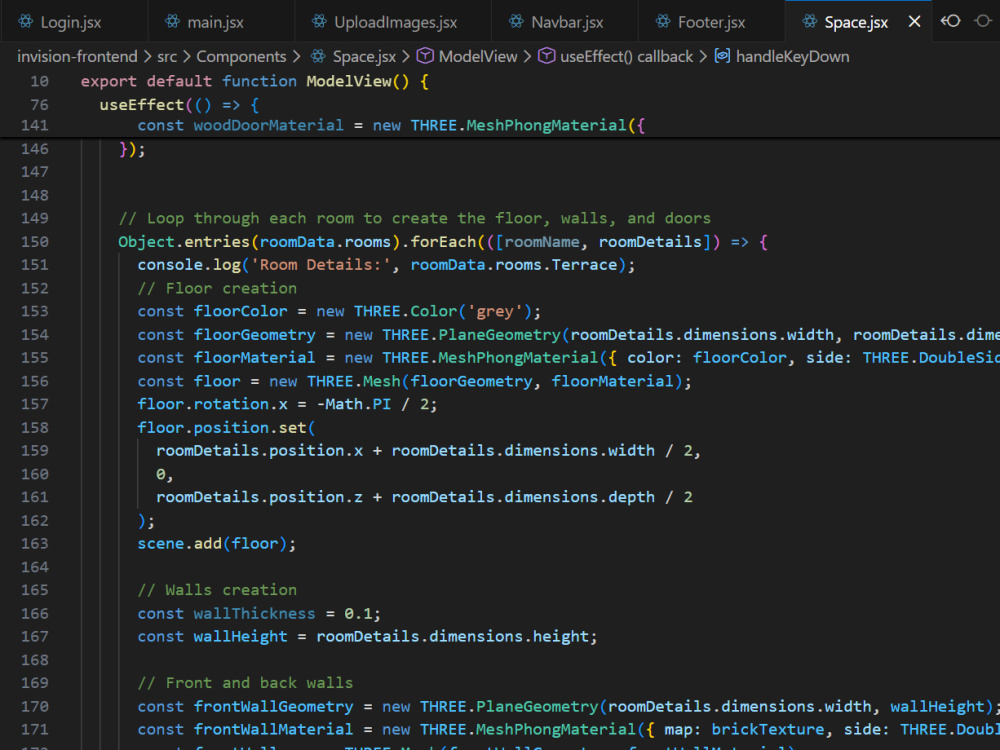Click the '// Floor creation' comment
This screenshot has width=1000, height=750.
[217, 288]
